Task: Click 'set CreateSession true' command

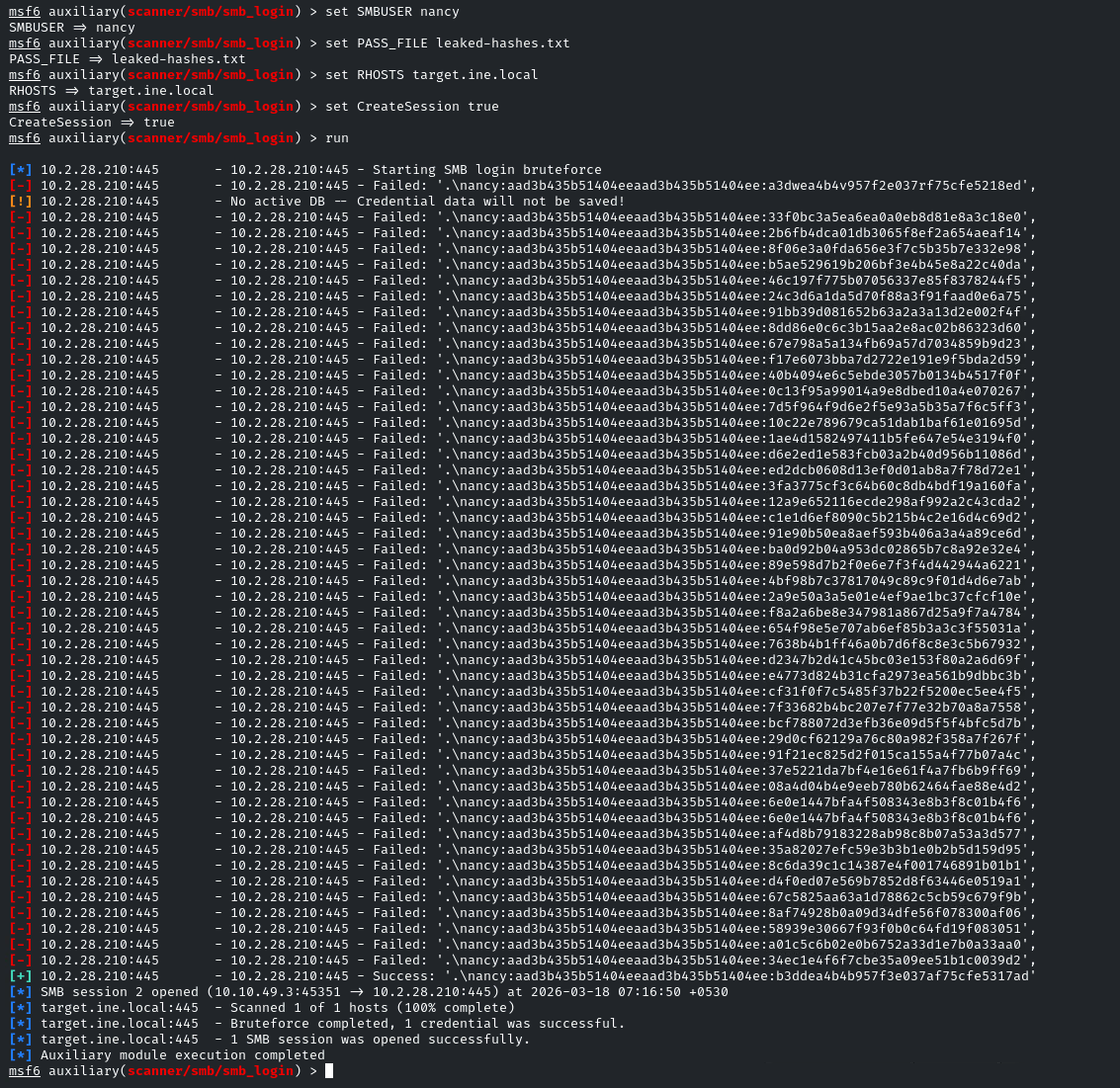Action: tap(412, 106)
